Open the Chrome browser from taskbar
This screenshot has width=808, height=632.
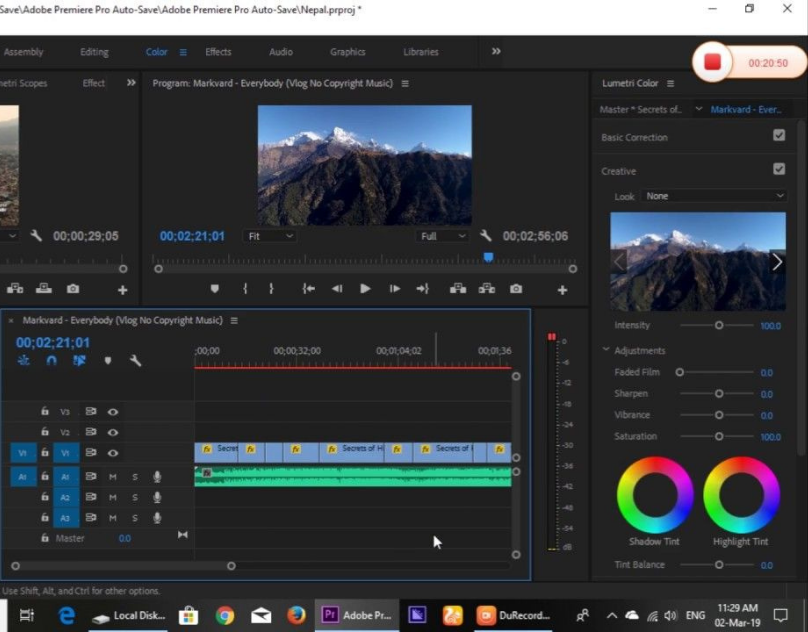tap(225, 615)
